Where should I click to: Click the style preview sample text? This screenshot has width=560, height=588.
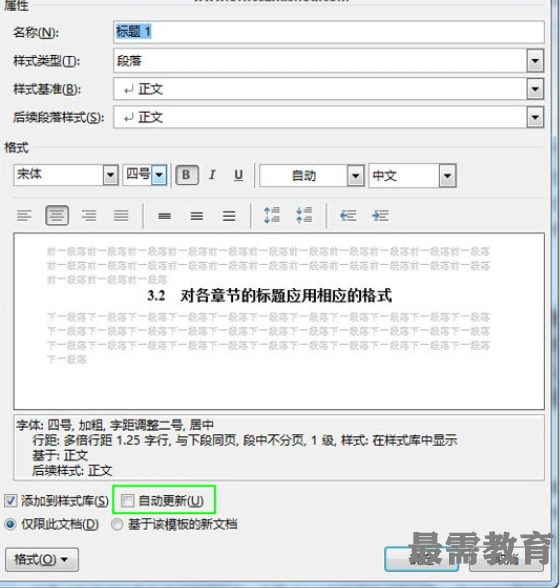pos(269,296)
